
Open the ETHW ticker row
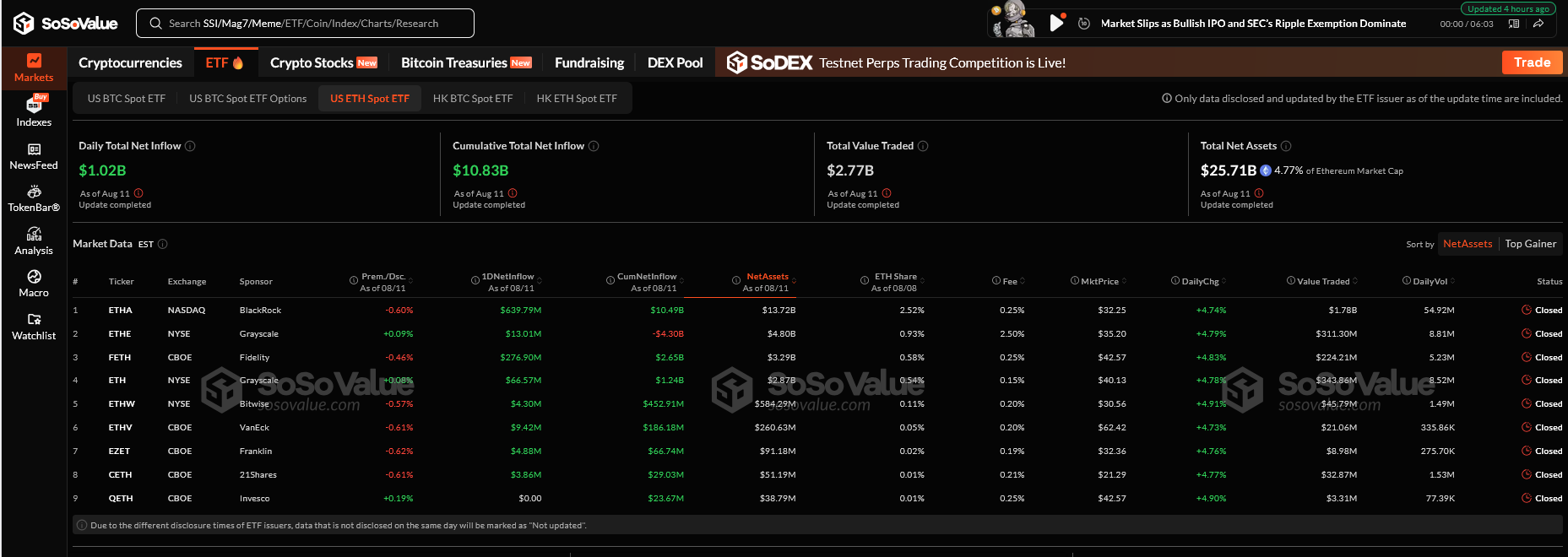click(x=817, y=404)
